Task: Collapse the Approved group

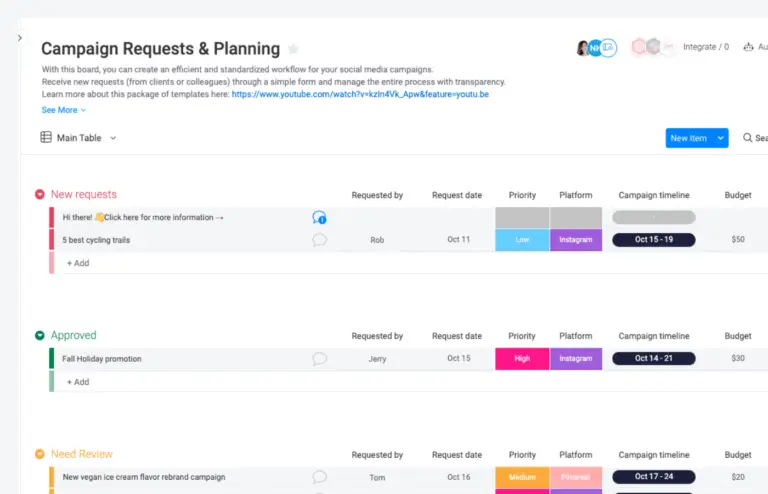Action: coord(40,336)
